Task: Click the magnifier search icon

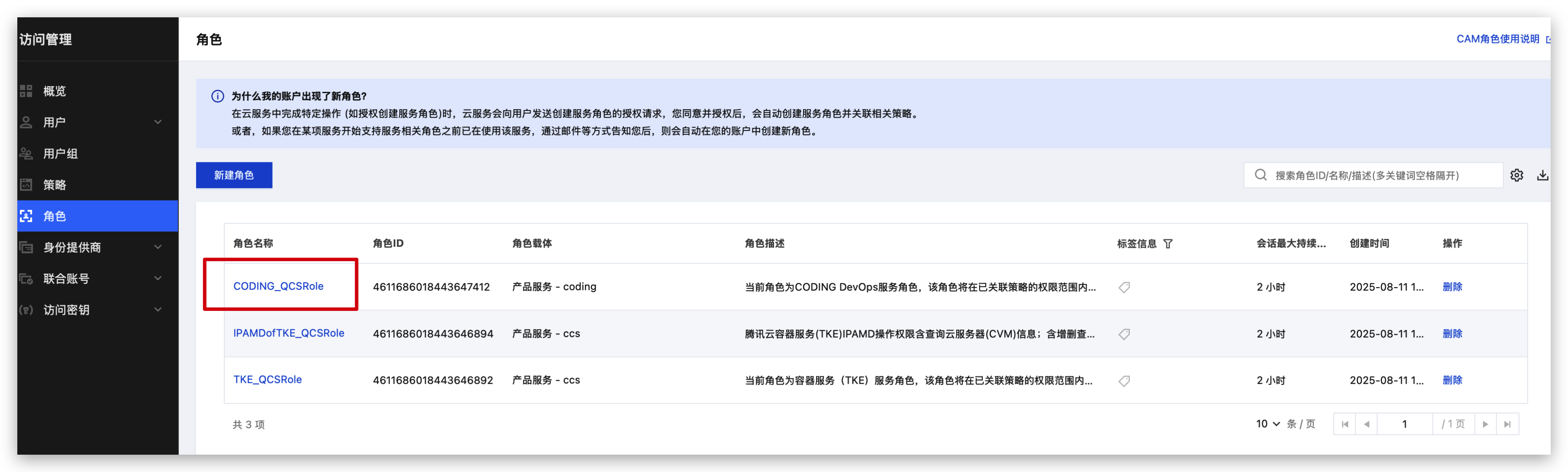Action: (x=1261, y=175)
